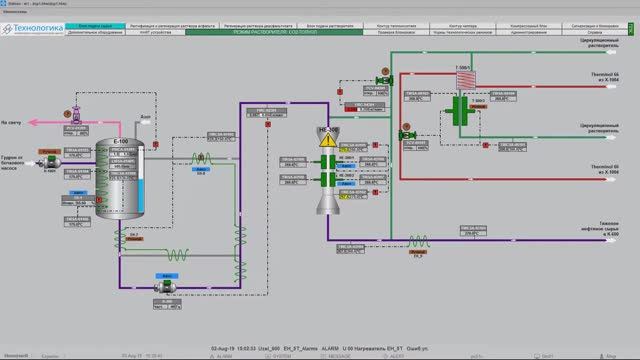Toggle the Авто mode label under coil EH-6

201,169
